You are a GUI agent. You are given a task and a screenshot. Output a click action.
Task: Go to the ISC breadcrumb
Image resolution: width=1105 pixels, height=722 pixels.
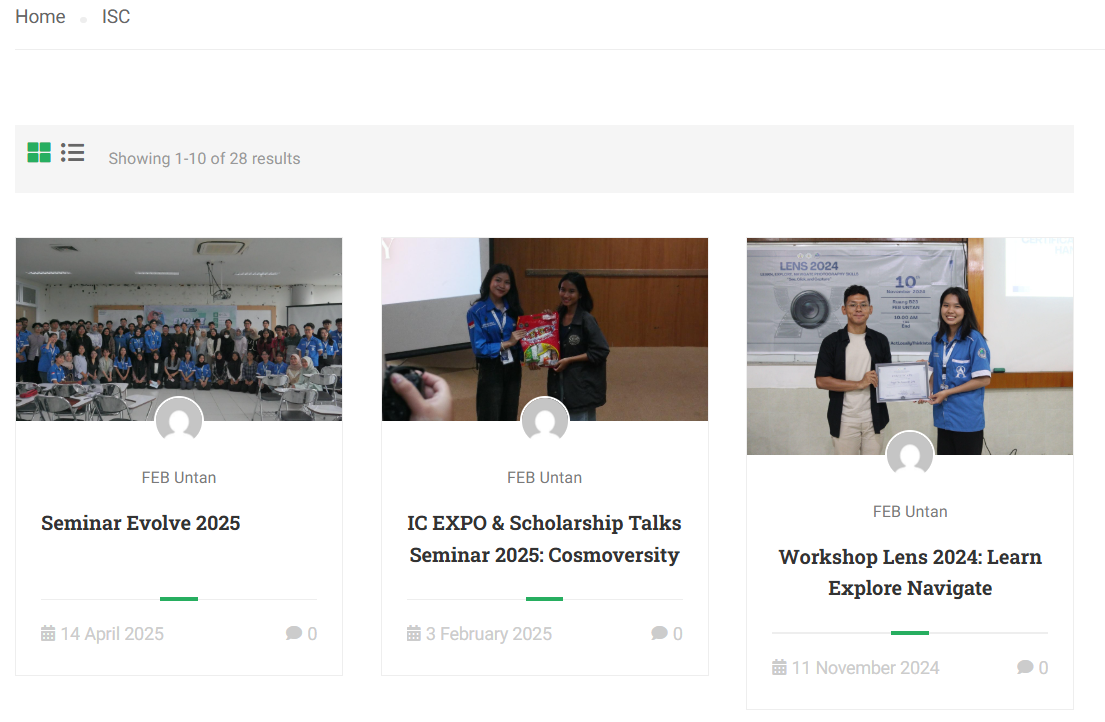click(116, 16)
